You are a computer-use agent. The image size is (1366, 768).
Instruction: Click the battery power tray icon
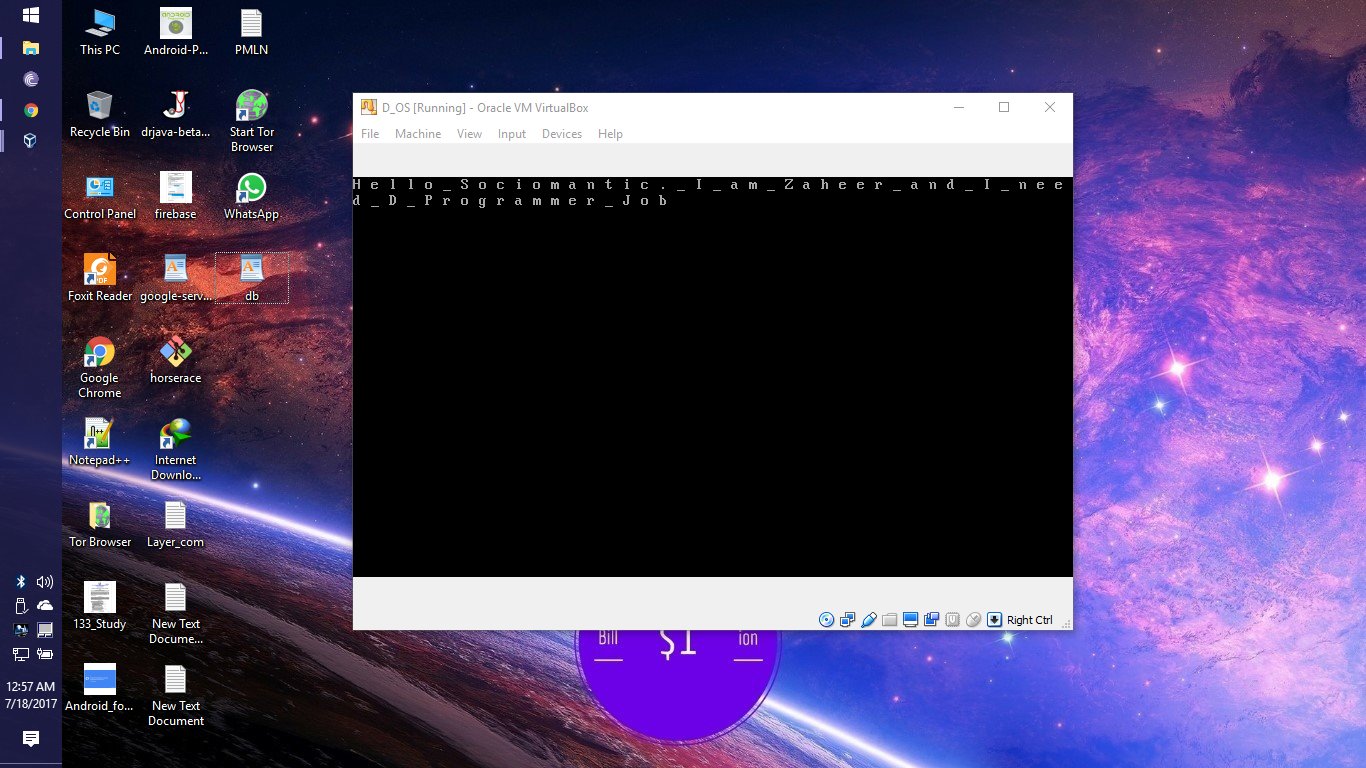tap(45, 654)
